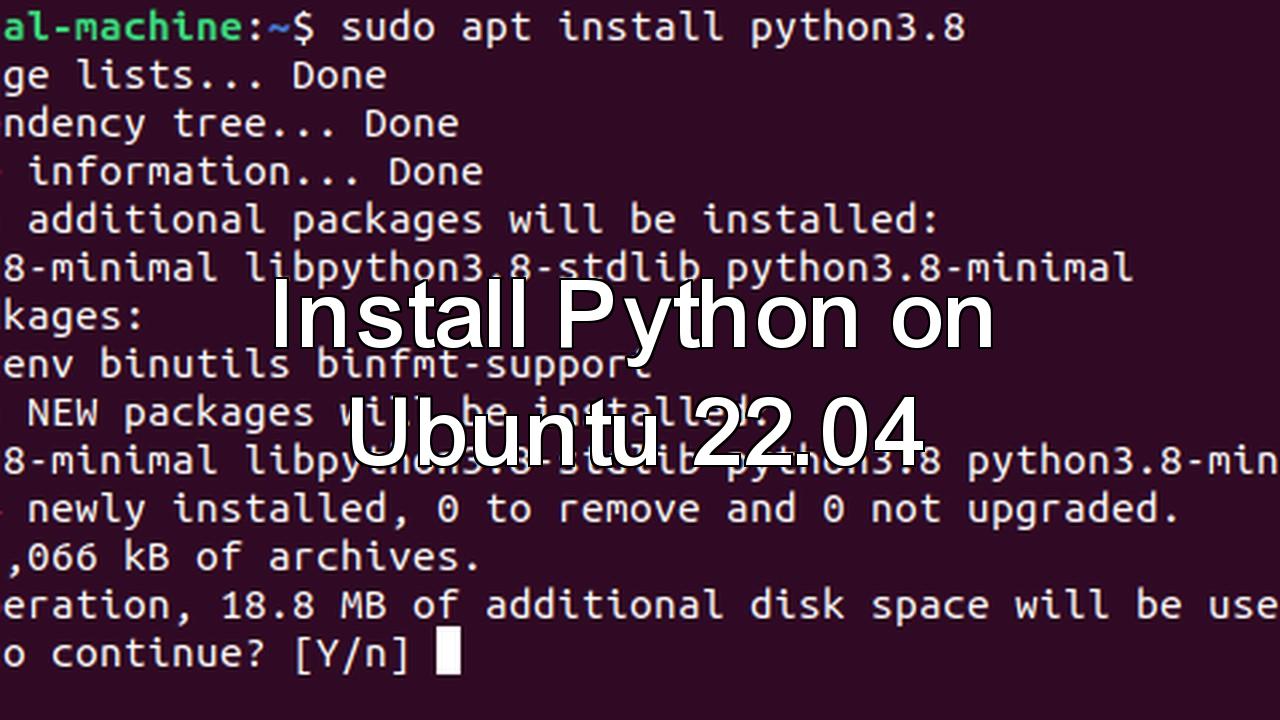Click the "Install Python on" overlay title
The width and height of the screenshot is (1280, 720).
[632, 318]
